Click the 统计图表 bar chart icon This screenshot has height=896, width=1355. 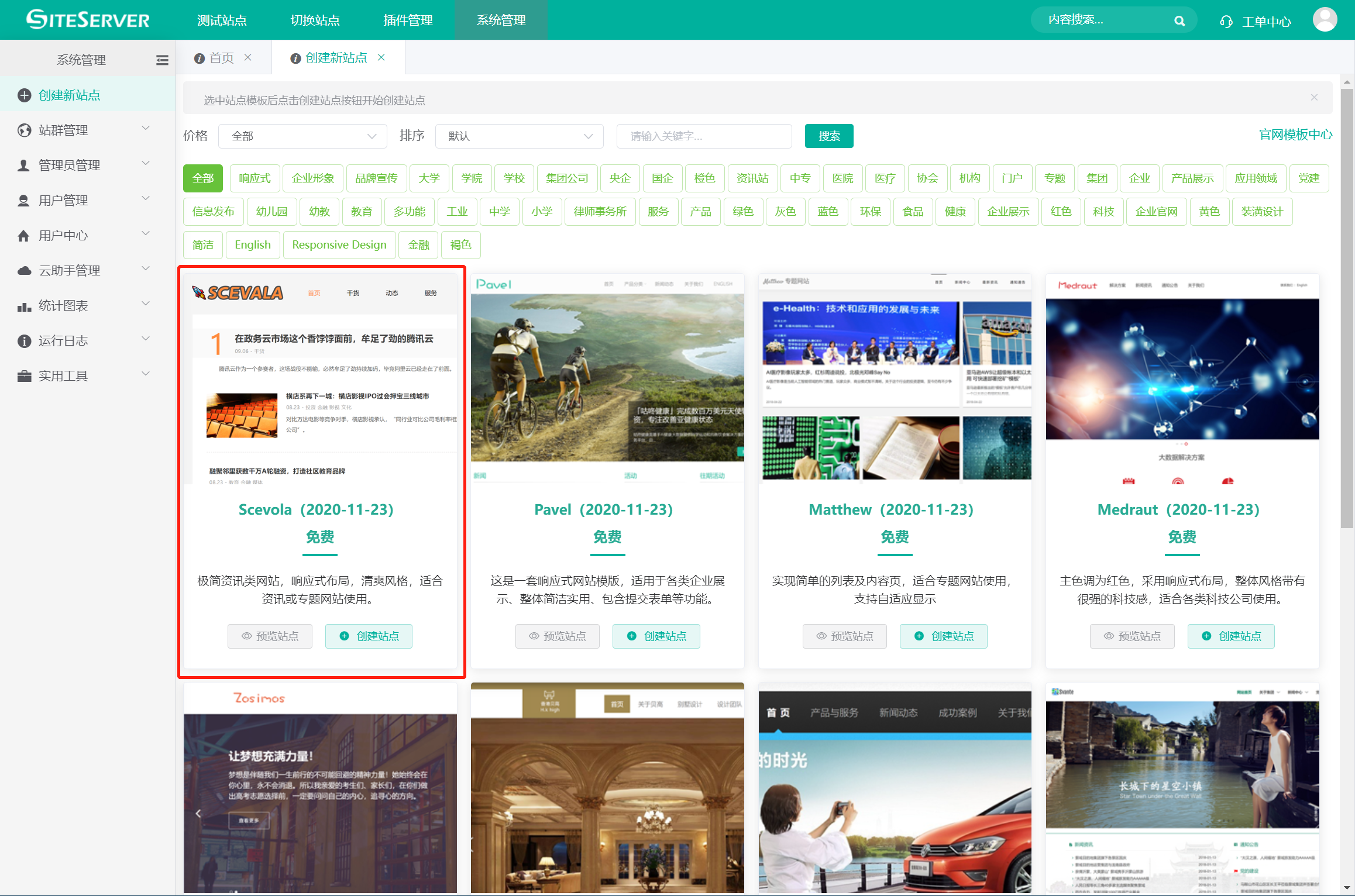24,306
